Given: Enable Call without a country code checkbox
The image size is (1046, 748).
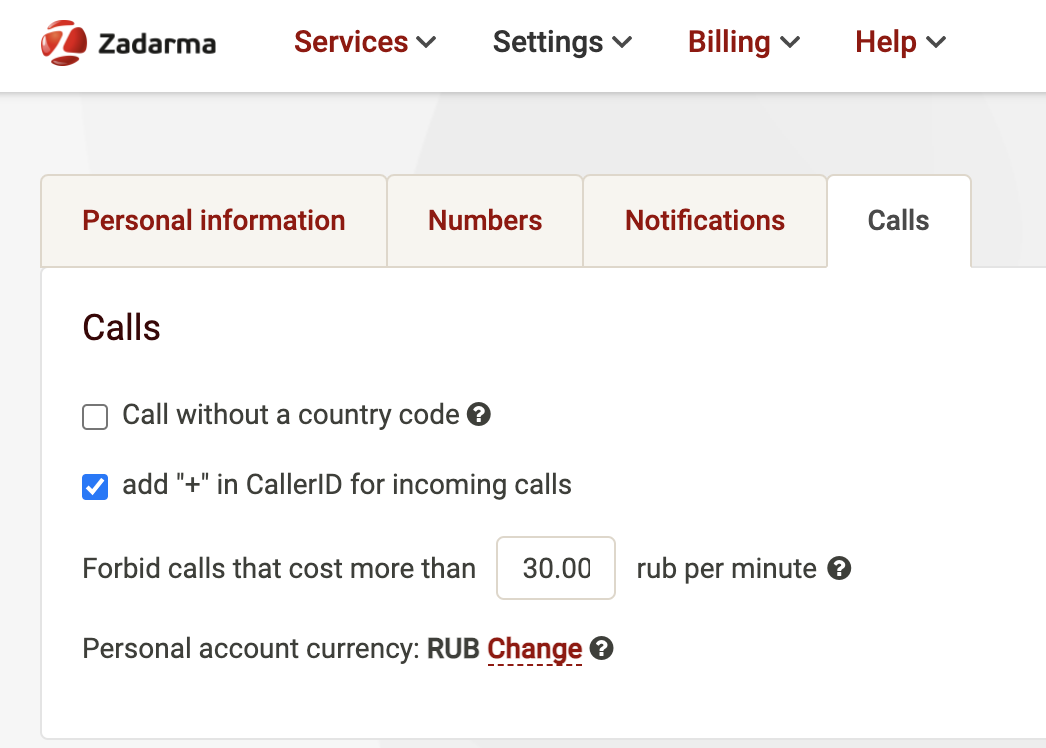Looking at the screenshot, I should [95, 416].
